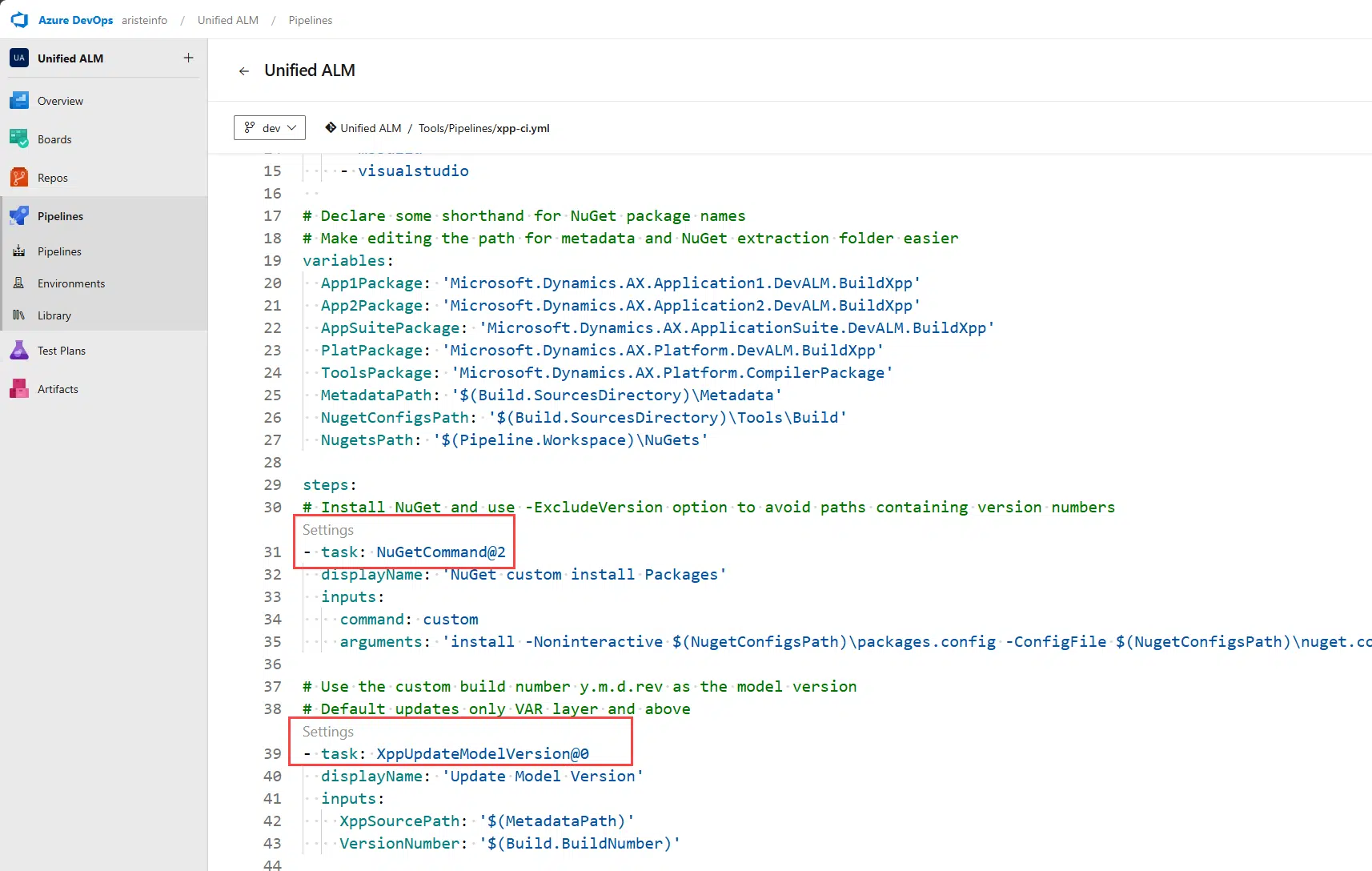
Task: Open Settings above XppUpdateModelVersion@0 task
Action: [x=328, y=732]
